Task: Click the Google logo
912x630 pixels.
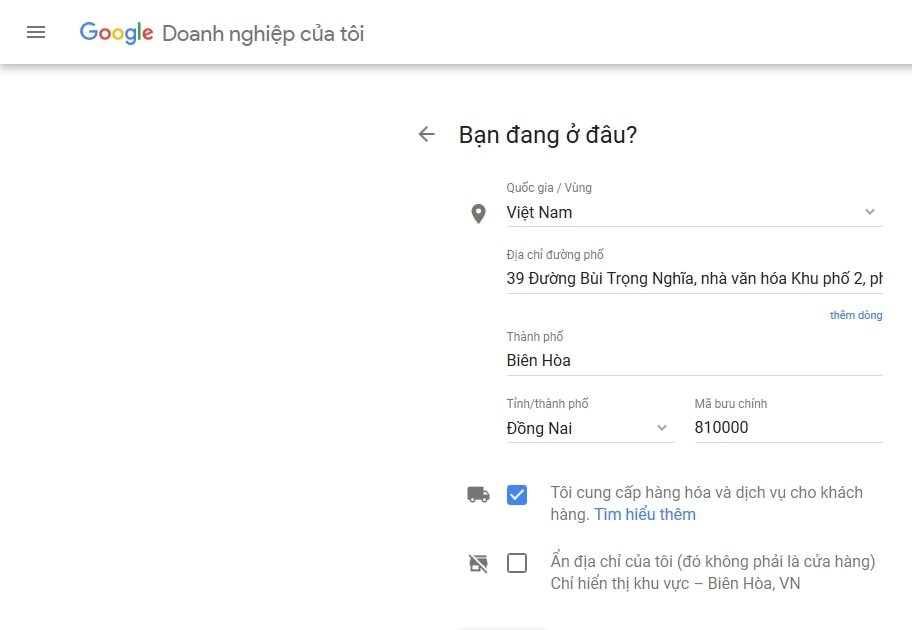Action: pyautogui.click(x=116, y=33)
